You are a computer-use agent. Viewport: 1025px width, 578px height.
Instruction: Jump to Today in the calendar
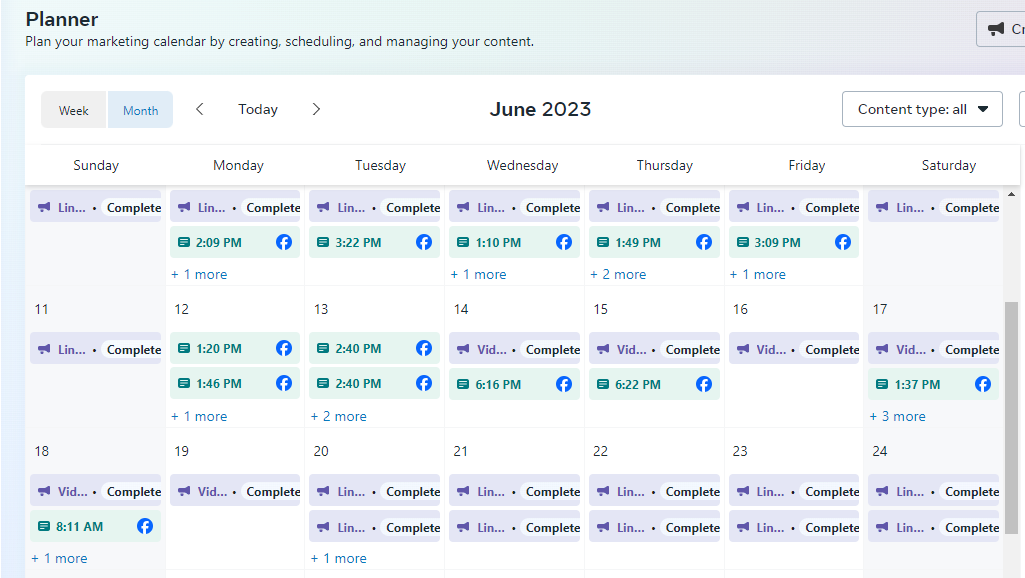pyautogui.click(x=258, y=109)
